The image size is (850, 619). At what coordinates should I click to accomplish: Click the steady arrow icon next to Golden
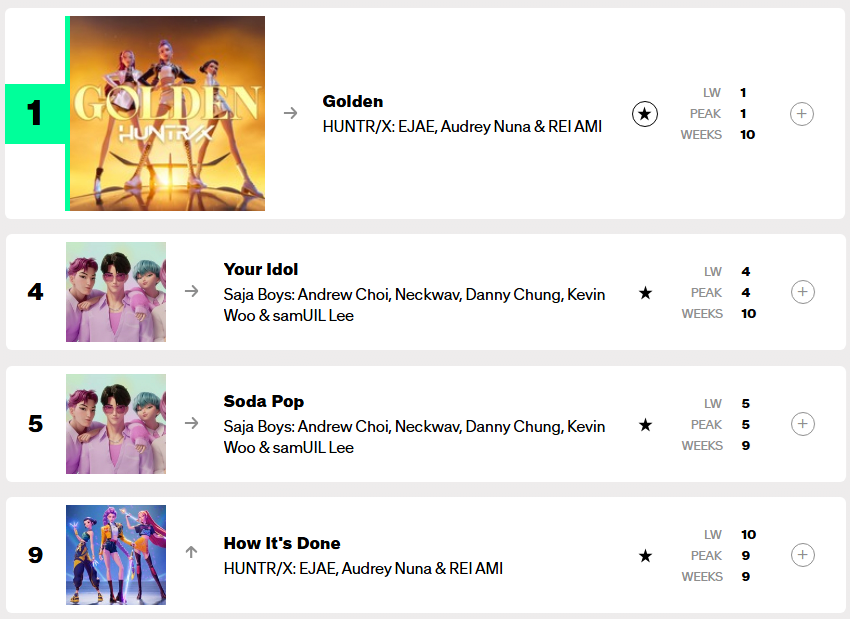(291, 113)
